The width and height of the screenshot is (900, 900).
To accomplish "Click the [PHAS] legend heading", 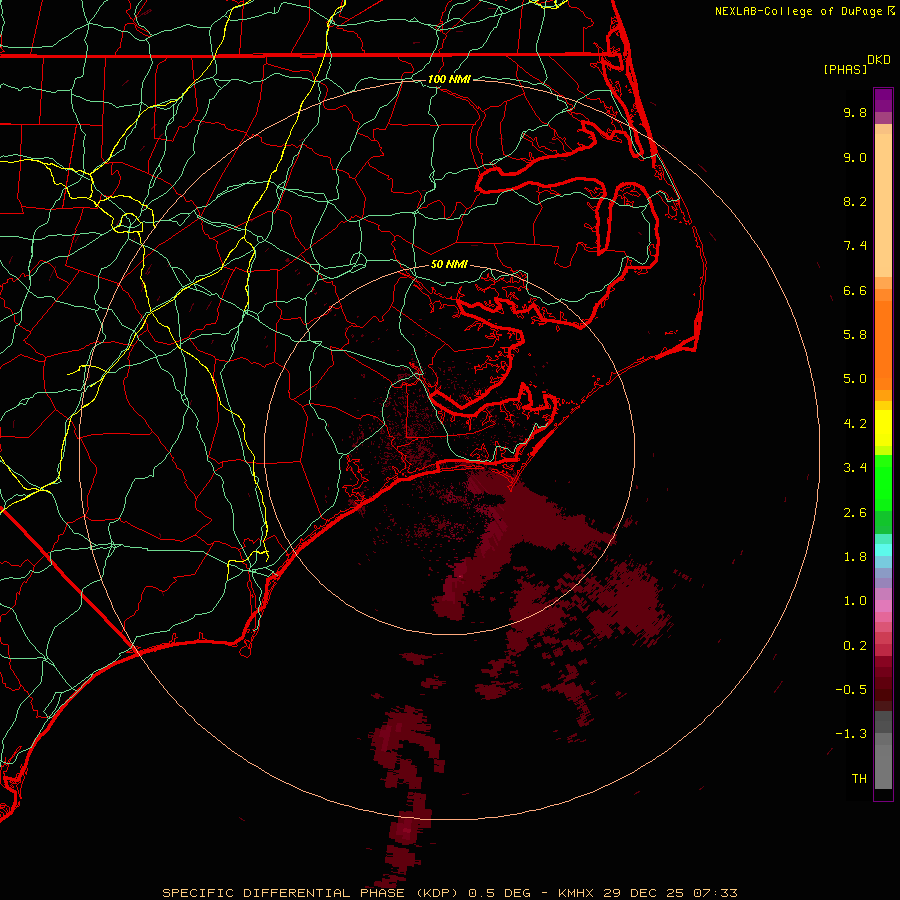I will [845, 69].
